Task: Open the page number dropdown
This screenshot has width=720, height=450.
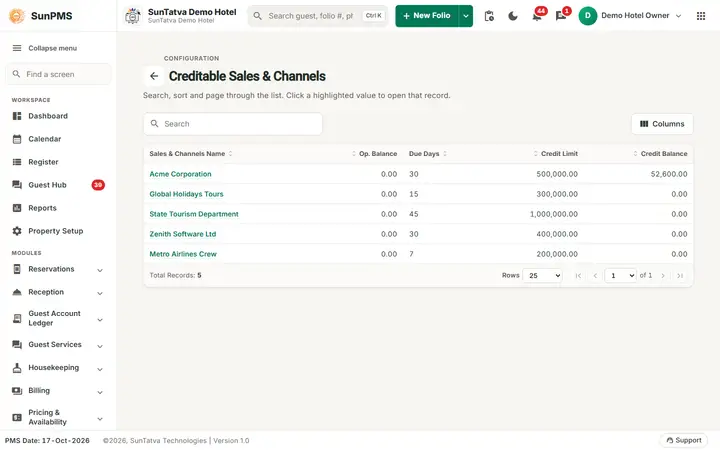Action: (x=620, y=276)
